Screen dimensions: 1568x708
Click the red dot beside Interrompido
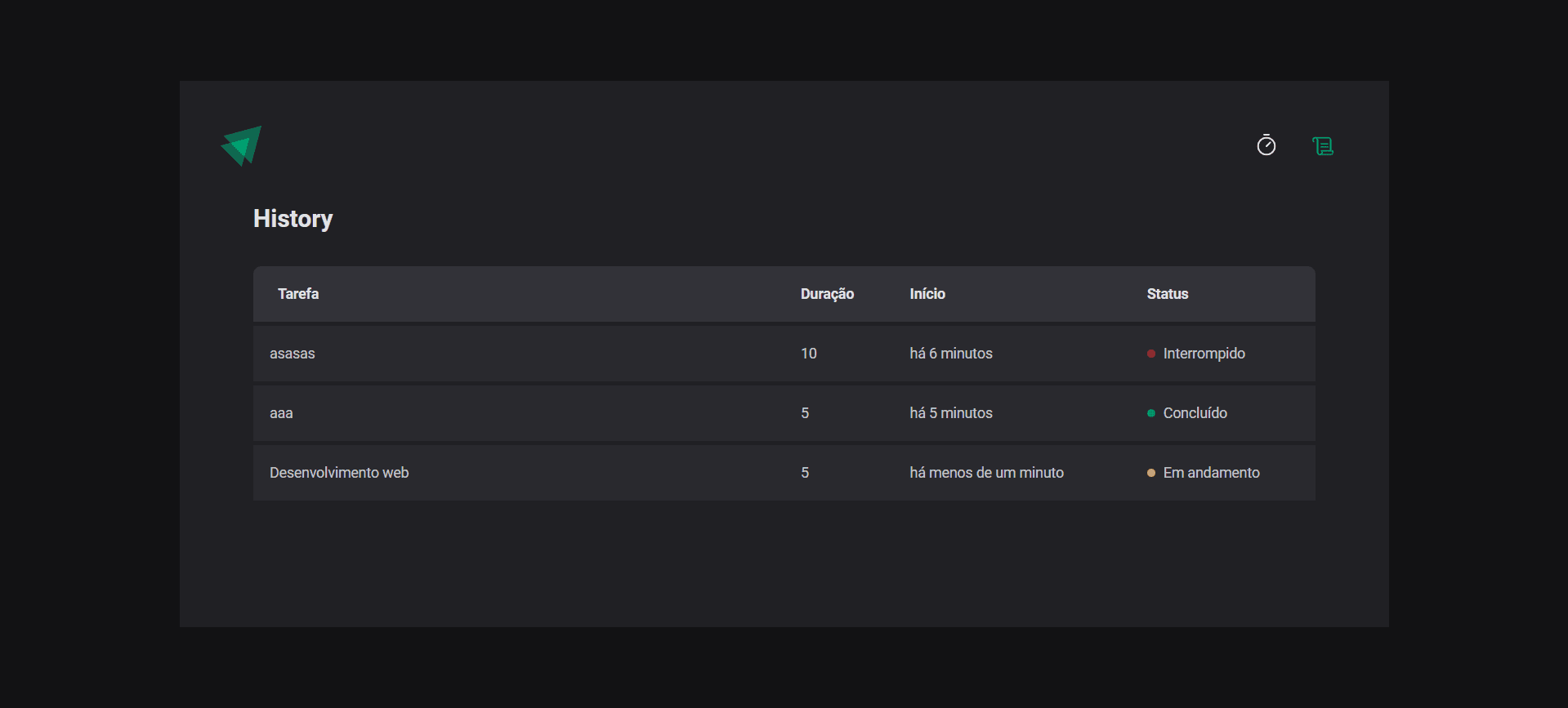tap(1151, 354)
